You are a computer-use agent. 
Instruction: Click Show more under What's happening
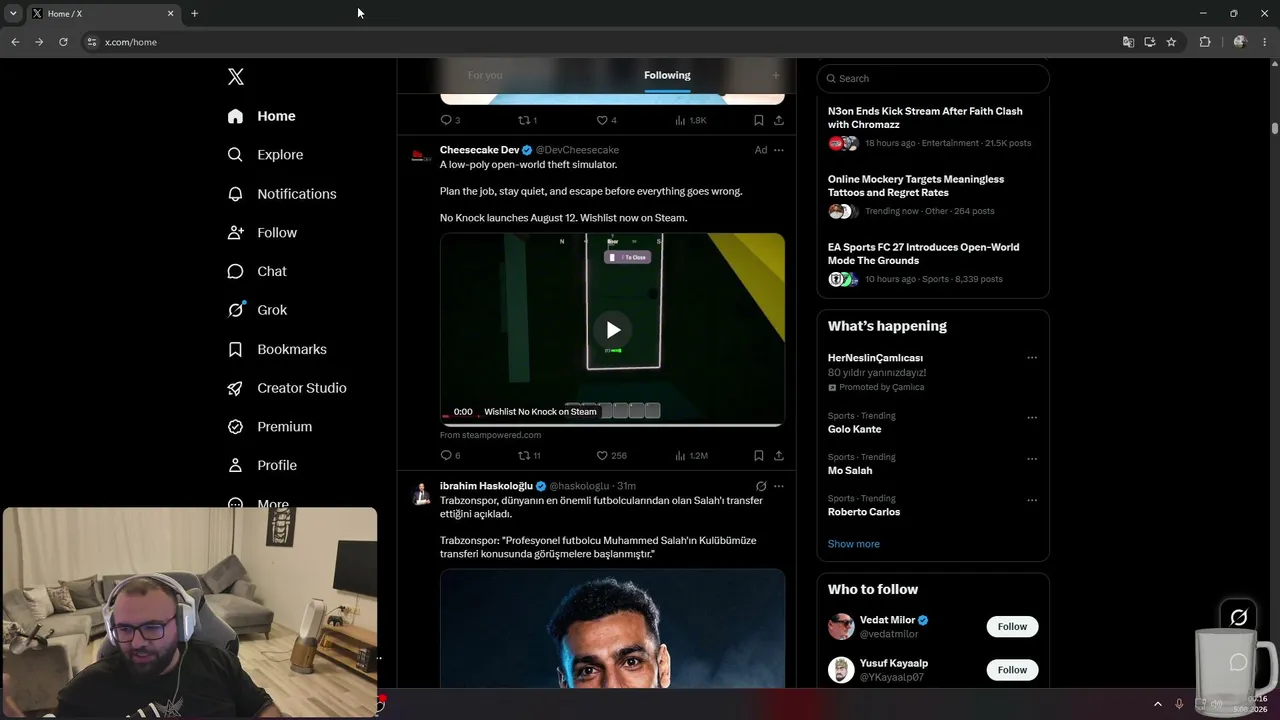(x=854, y=544)
